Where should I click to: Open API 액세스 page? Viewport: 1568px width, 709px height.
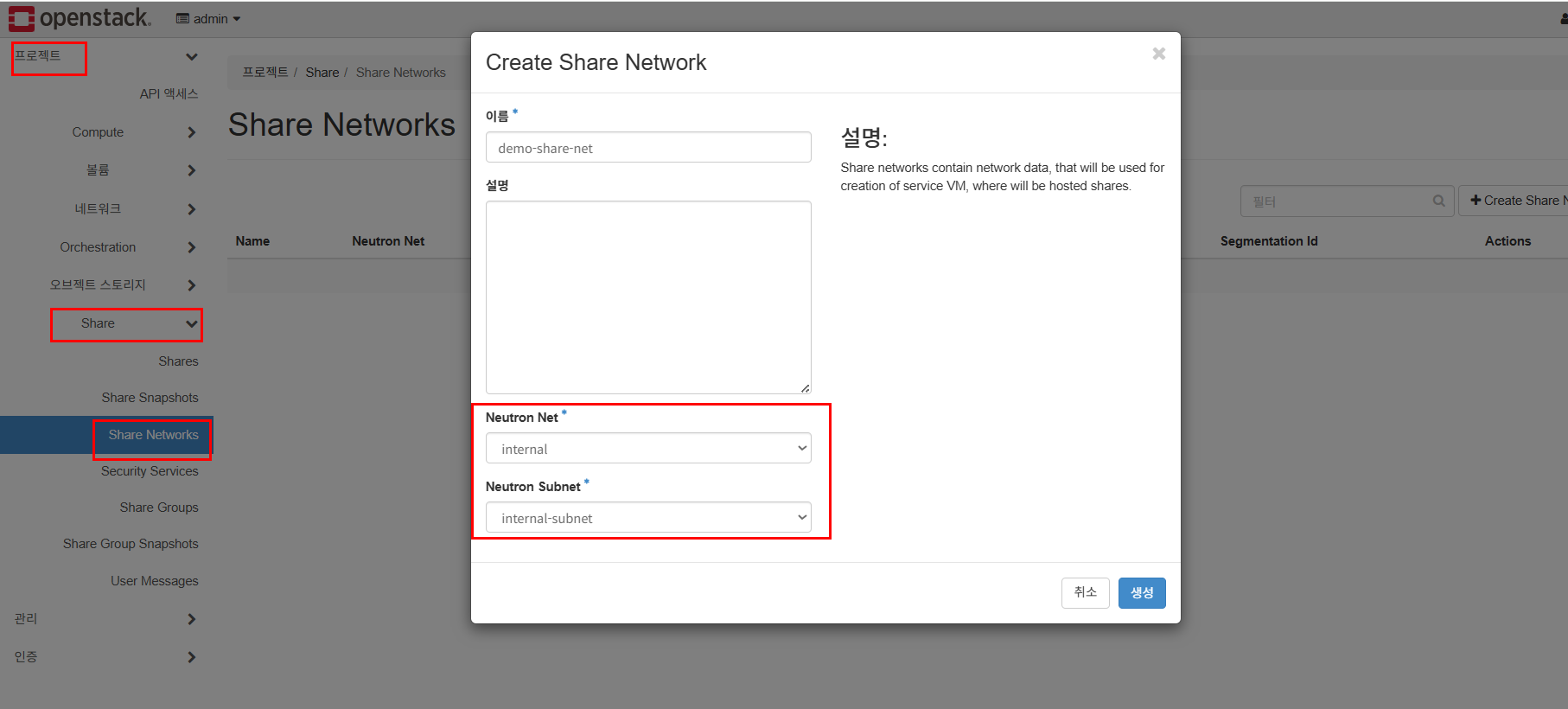click(169, 93)
